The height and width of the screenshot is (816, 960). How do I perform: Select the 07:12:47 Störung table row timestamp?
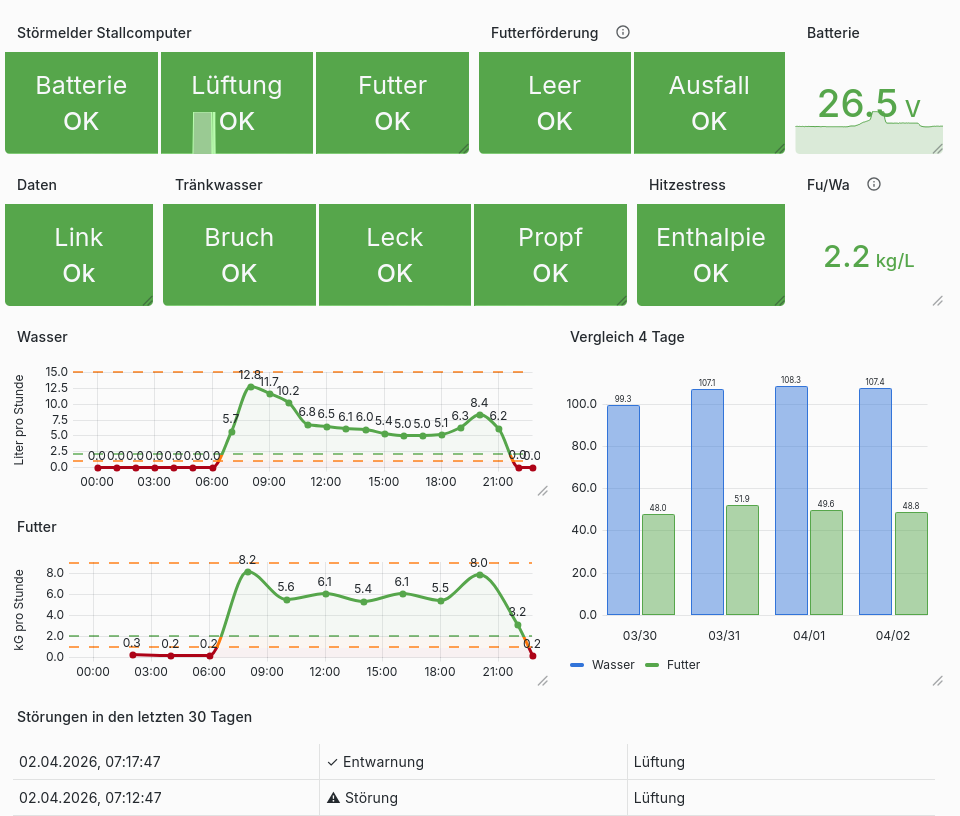(90, 798)
